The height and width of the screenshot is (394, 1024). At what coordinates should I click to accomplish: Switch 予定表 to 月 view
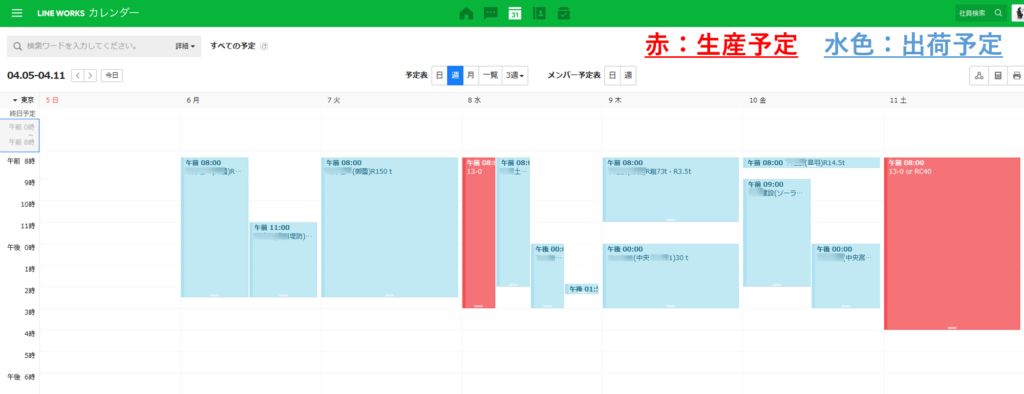(x=470, y=76)
